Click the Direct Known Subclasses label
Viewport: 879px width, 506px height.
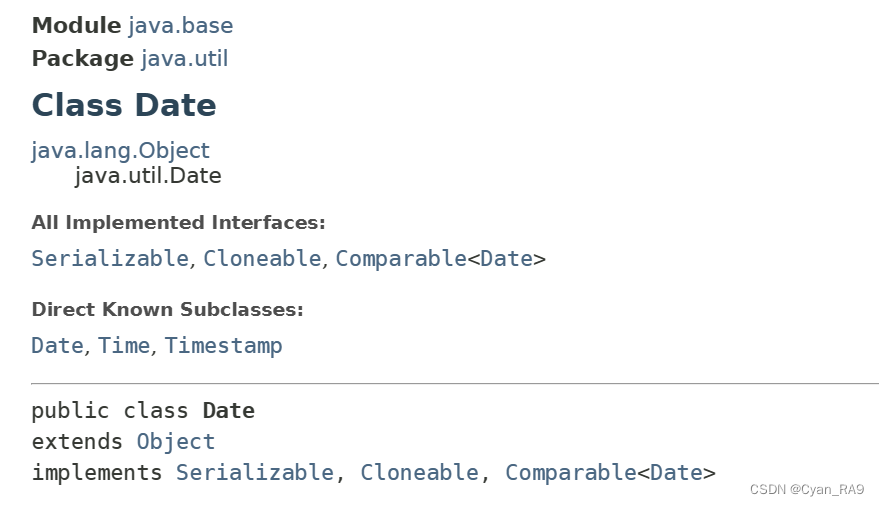167,310
